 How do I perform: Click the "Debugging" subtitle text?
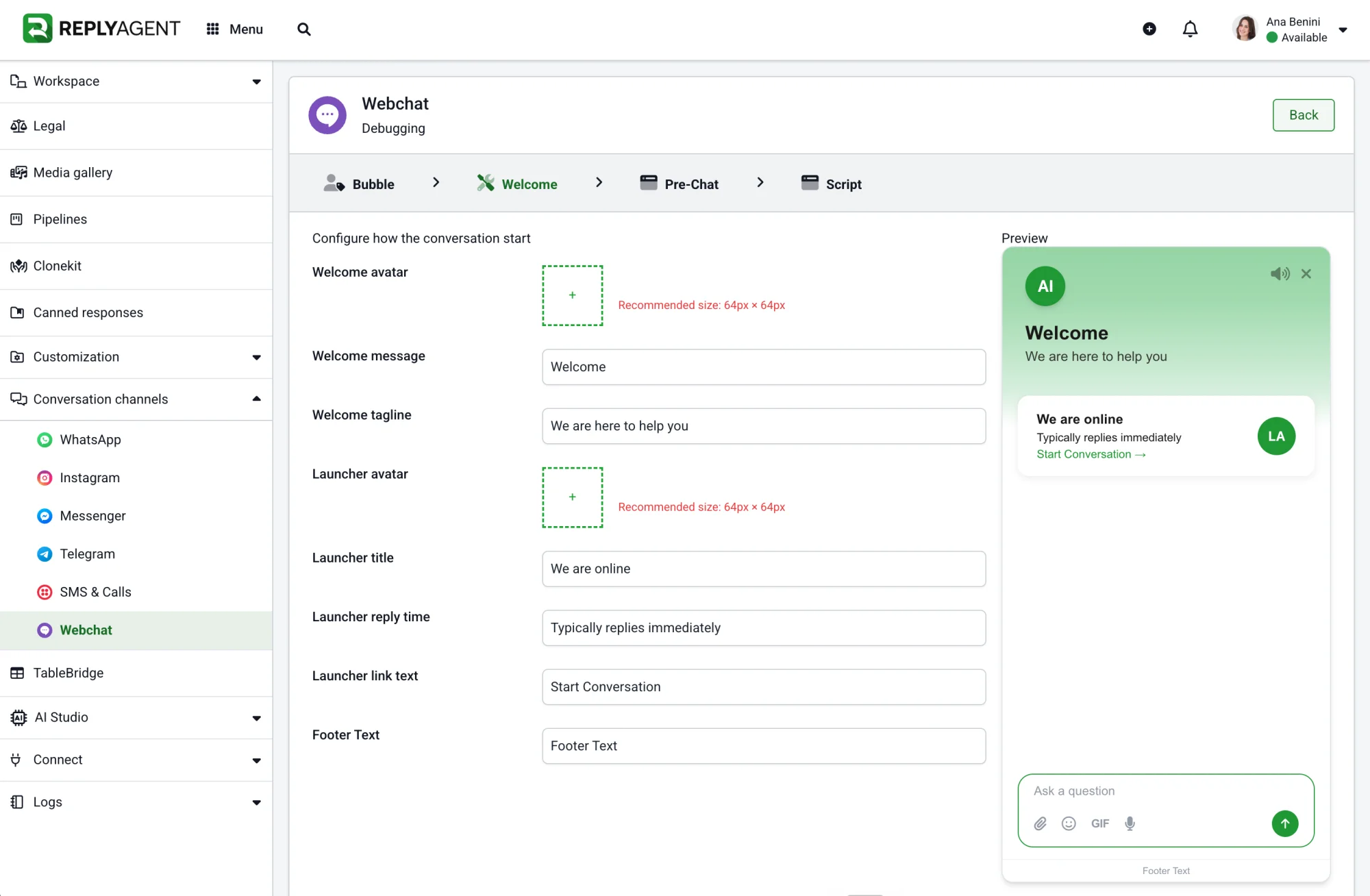[x=393, y=129]
